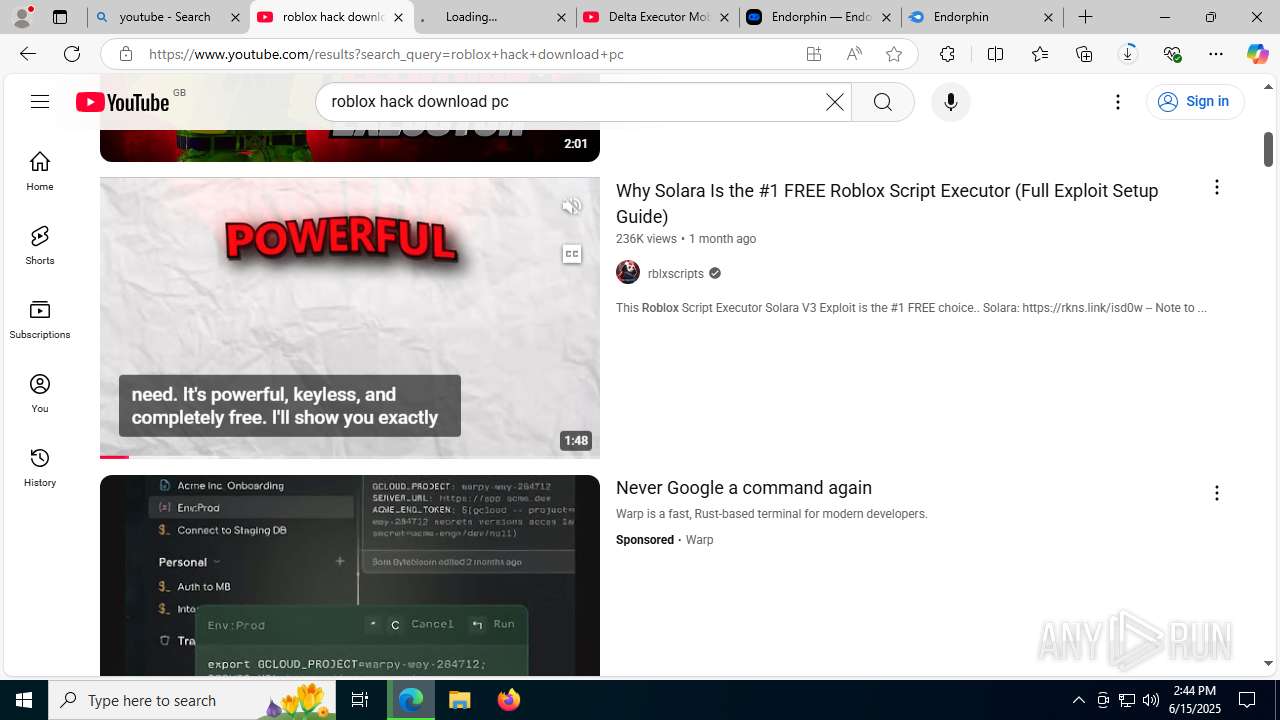Open Firefox from taskbar
This screenshot has width=1280, height=720.
pos(508,700)
